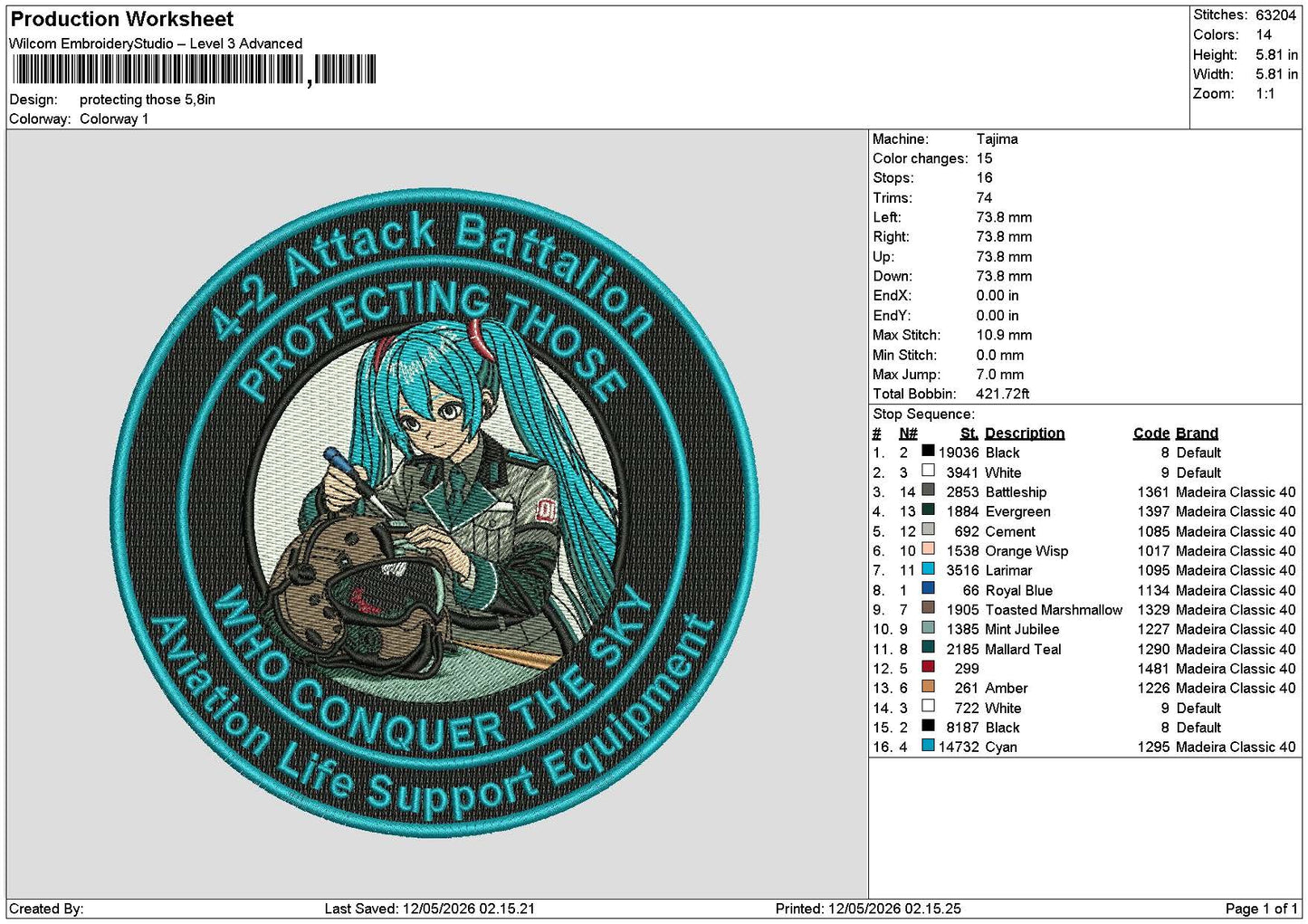Click the Total Bobbin value '421.72ft'

(x=1003, y=394)
